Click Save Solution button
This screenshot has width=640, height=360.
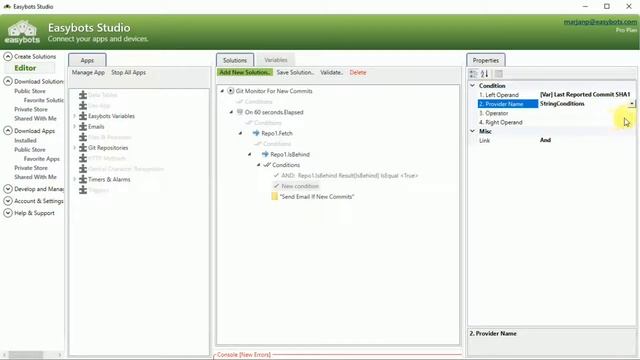click(295, 72)
